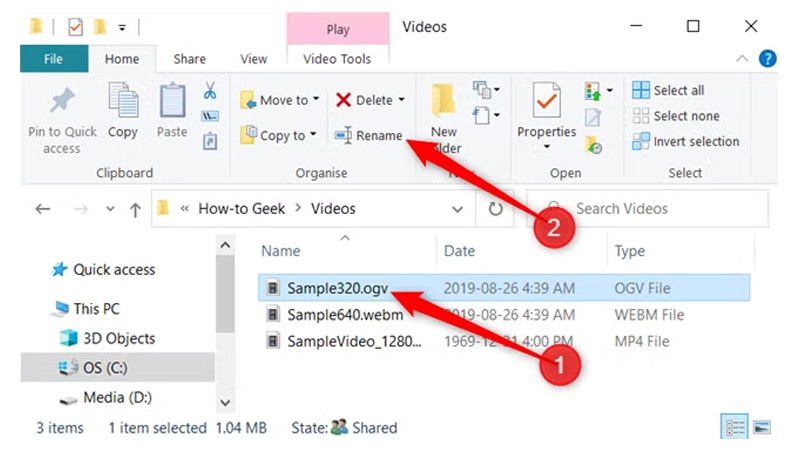Go forward with the right arrow

[x=81, y=209]
